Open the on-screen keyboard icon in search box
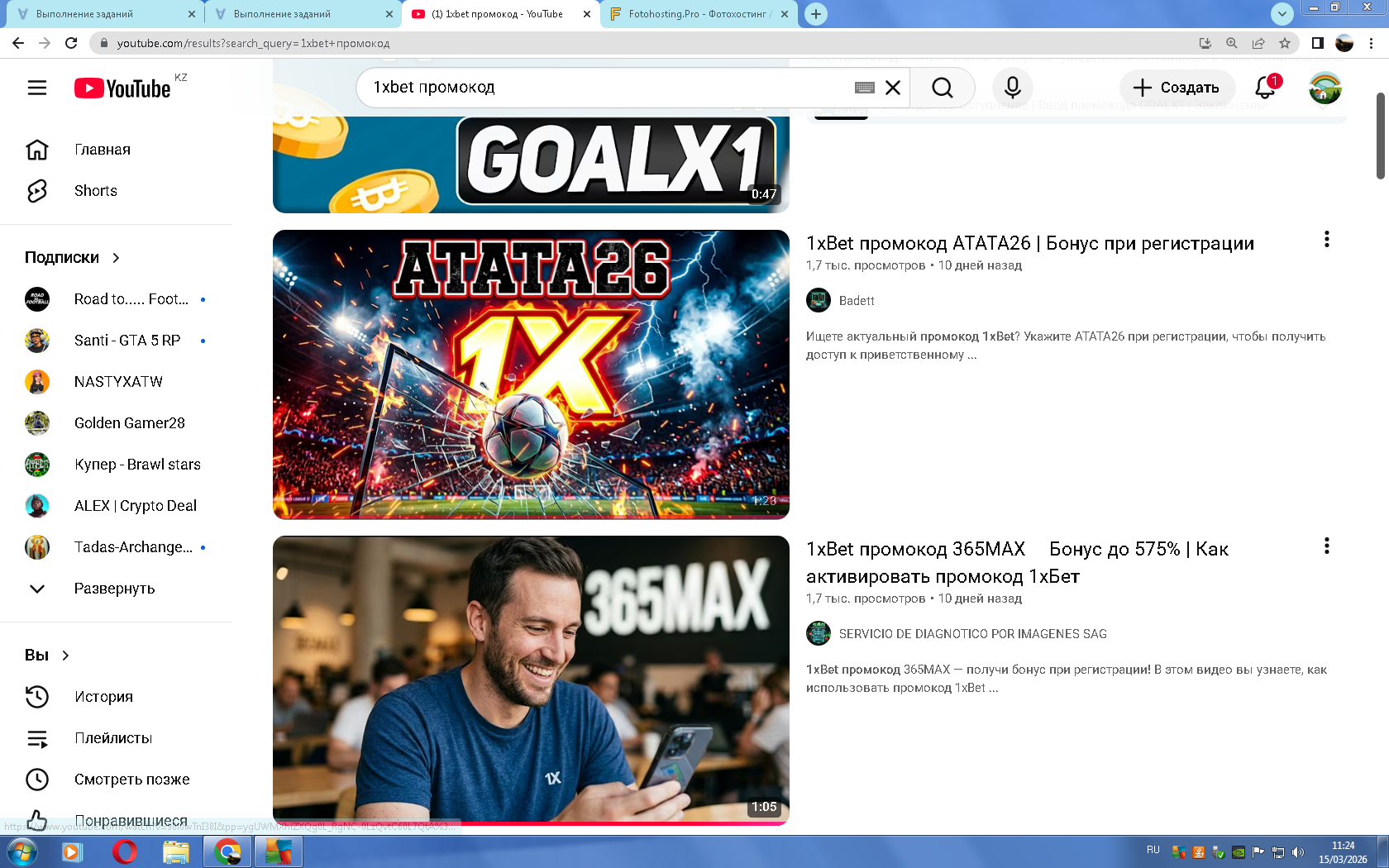Viewport: 1389px width, 868px height. [865, 88]
